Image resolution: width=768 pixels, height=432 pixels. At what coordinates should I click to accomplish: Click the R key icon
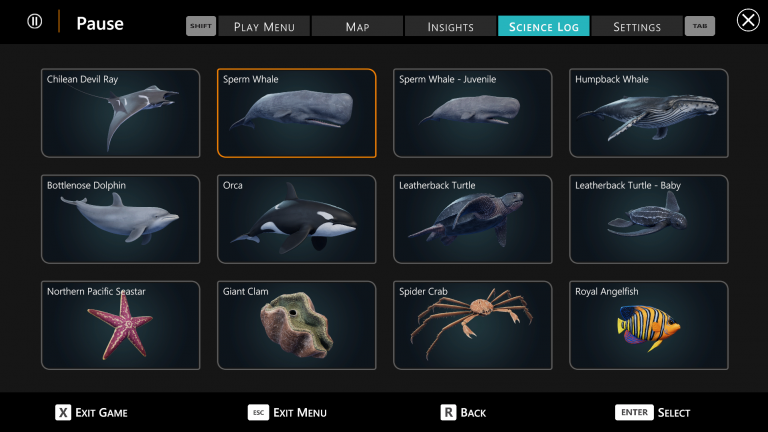(x=448, y=412)
